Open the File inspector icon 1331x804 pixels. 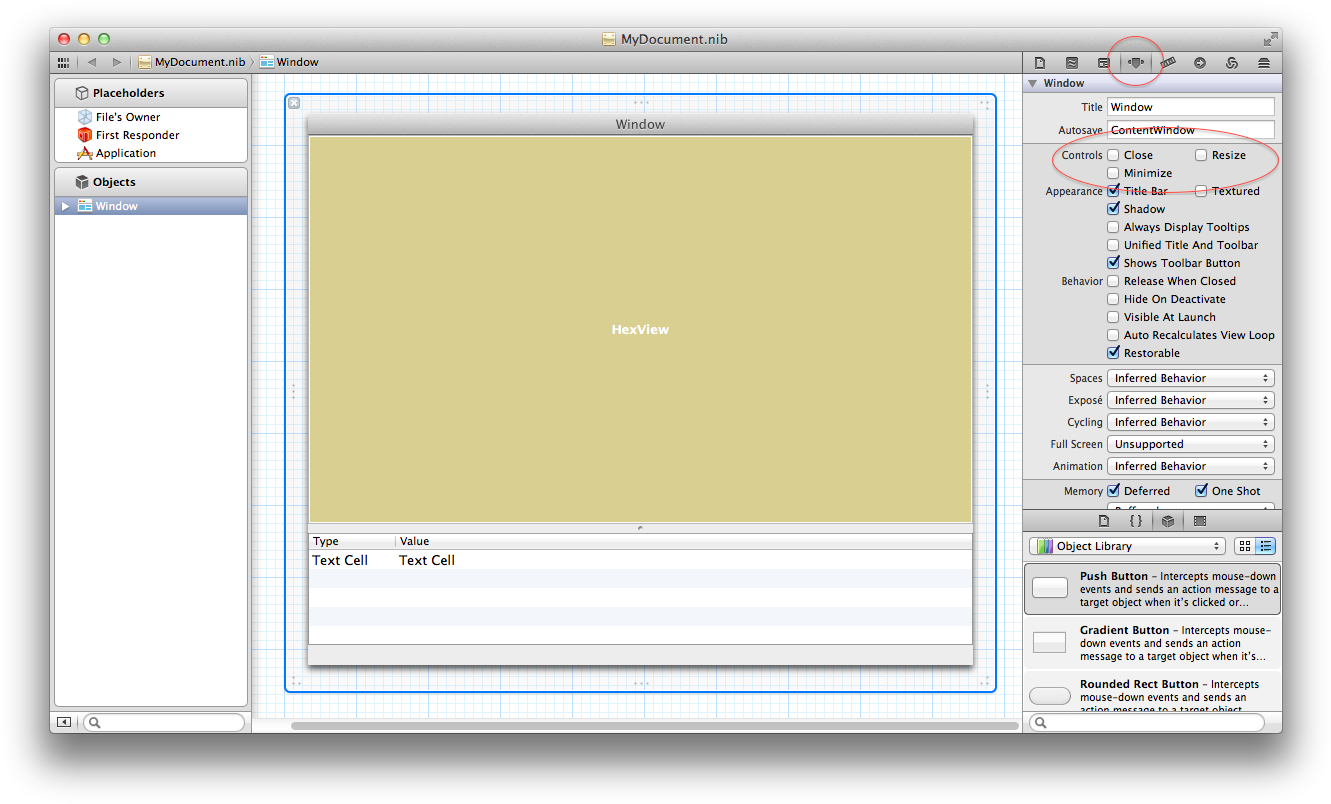1041,62
